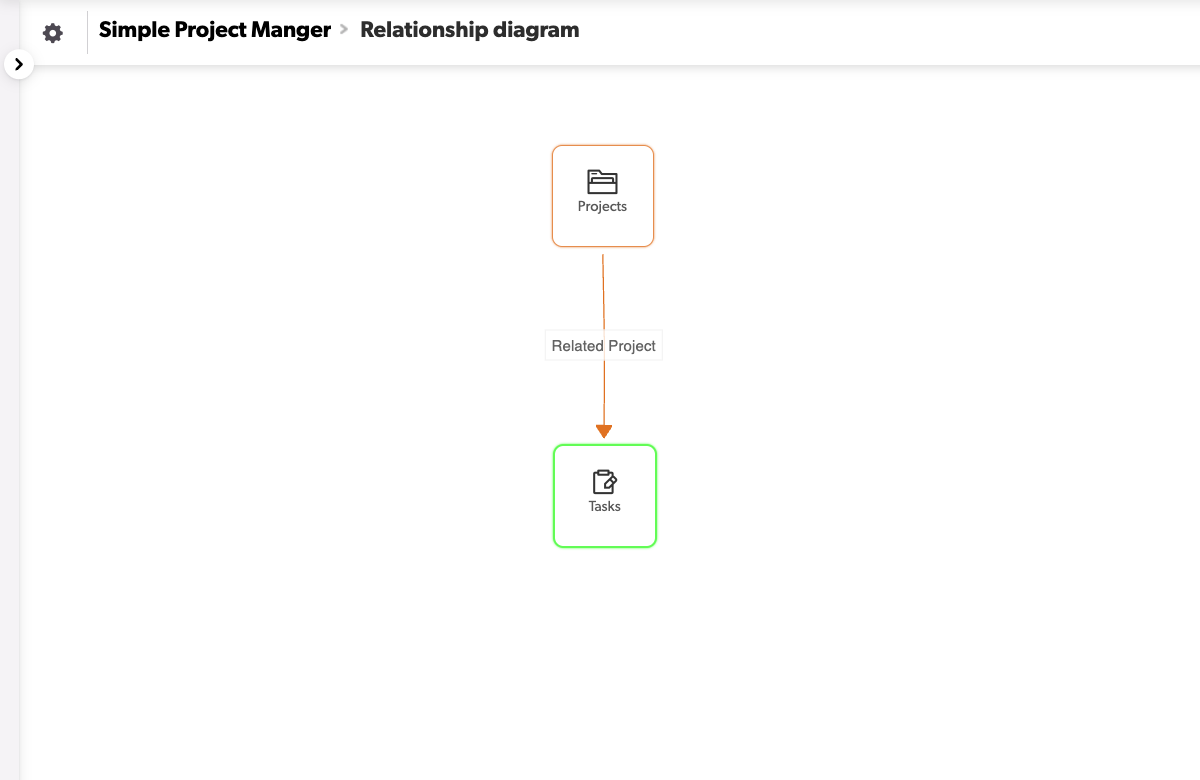1200x780 pixels.
Task: Click the Projects node label text
Action: (x=602, y=207)
